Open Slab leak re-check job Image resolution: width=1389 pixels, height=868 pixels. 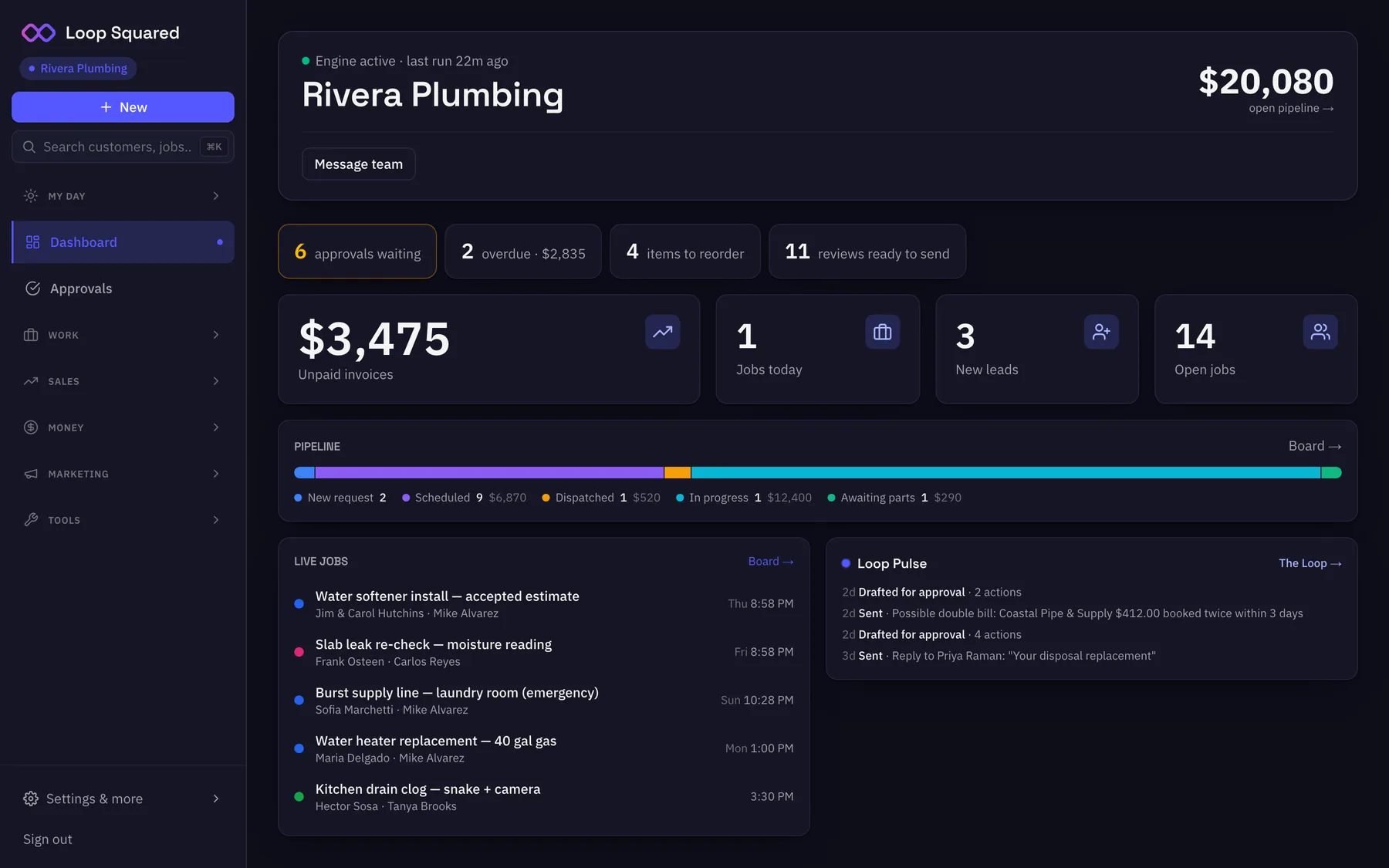tap(544, 653)
